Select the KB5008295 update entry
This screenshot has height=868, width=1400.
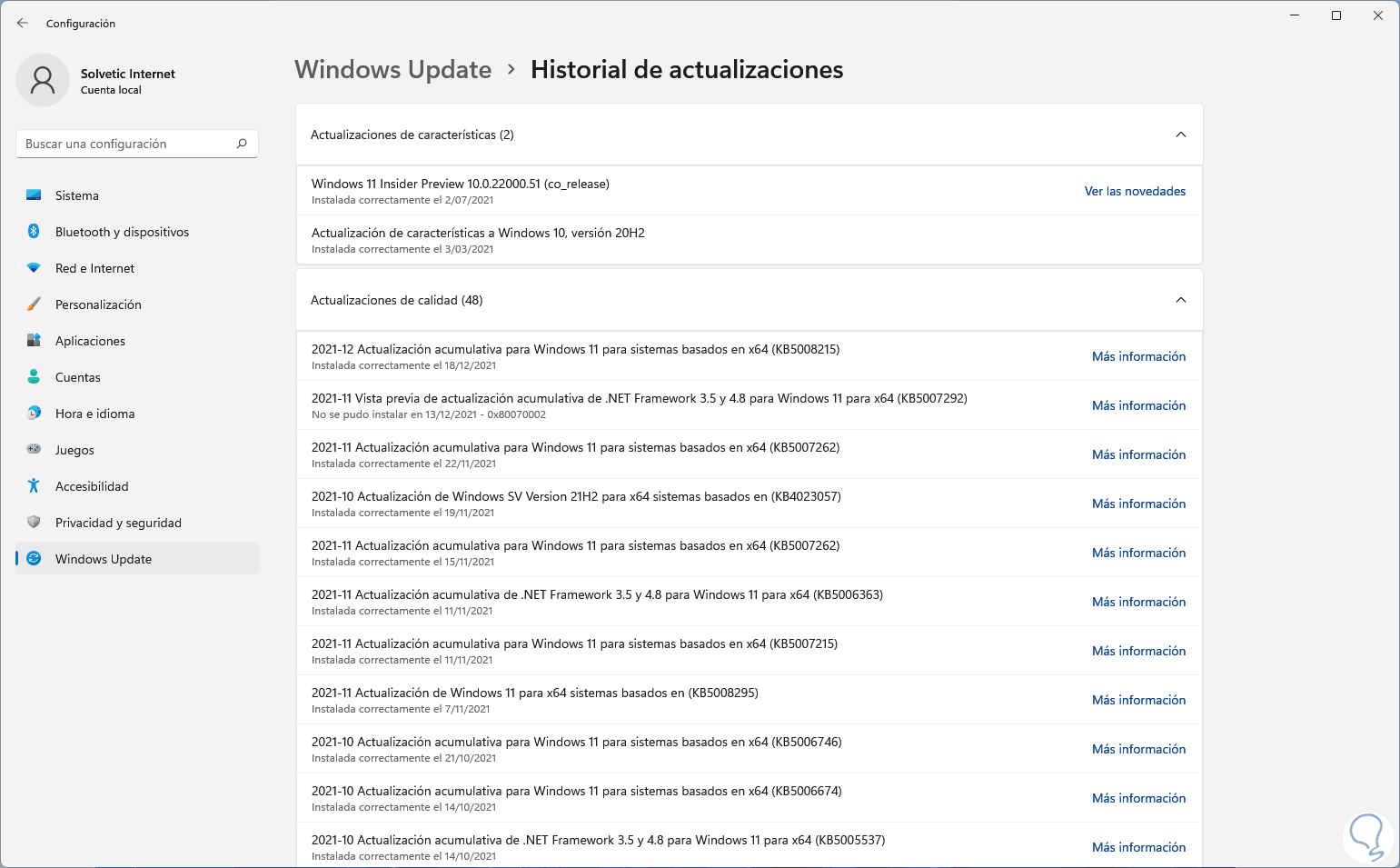pos(750,700)
